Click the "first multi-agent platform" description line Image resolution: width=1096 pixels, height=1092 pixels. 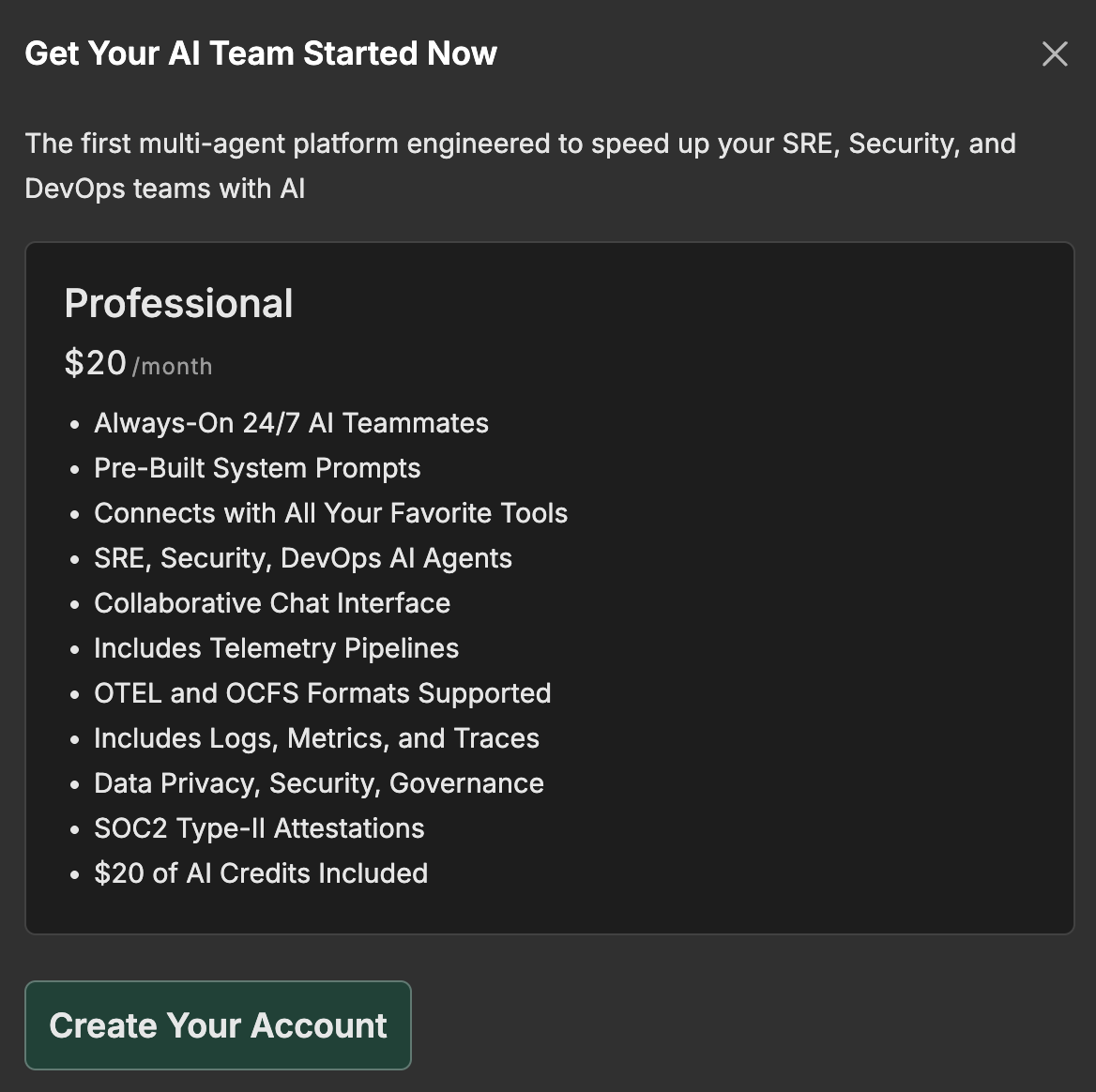[x=520, y=144]
